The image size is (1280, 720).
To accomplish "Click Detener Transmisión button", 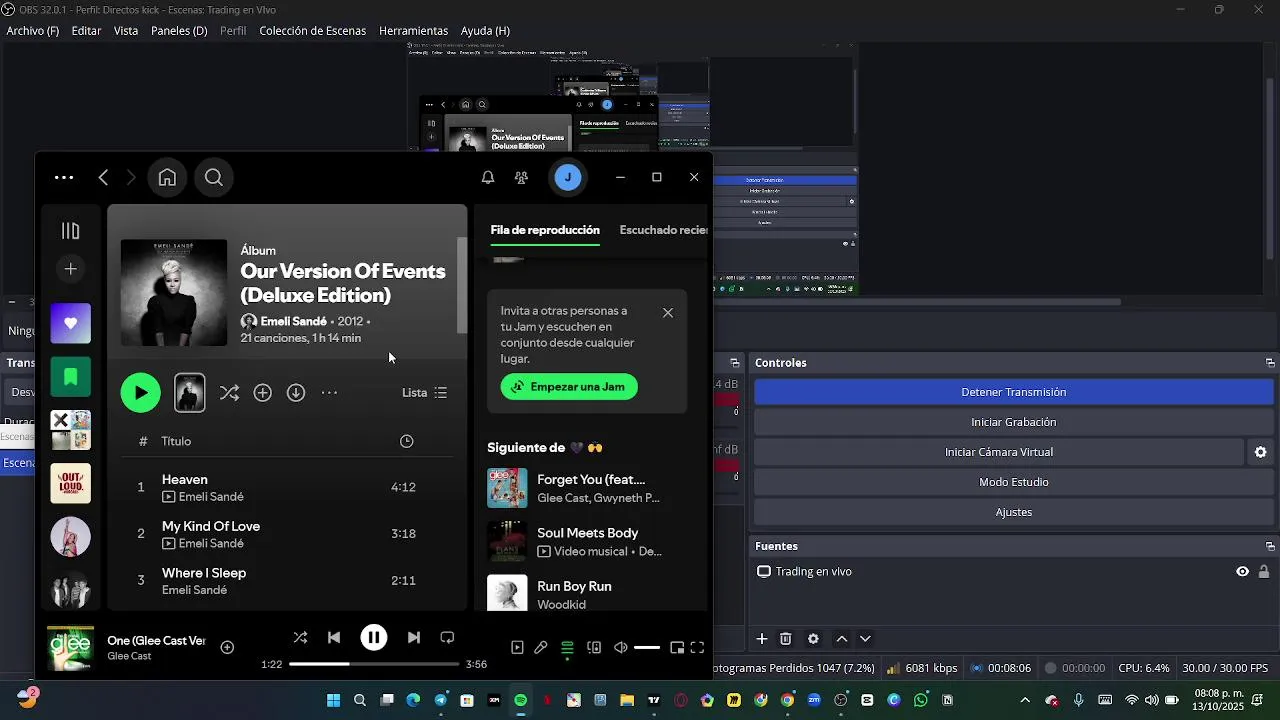I will coord(1013,392).
